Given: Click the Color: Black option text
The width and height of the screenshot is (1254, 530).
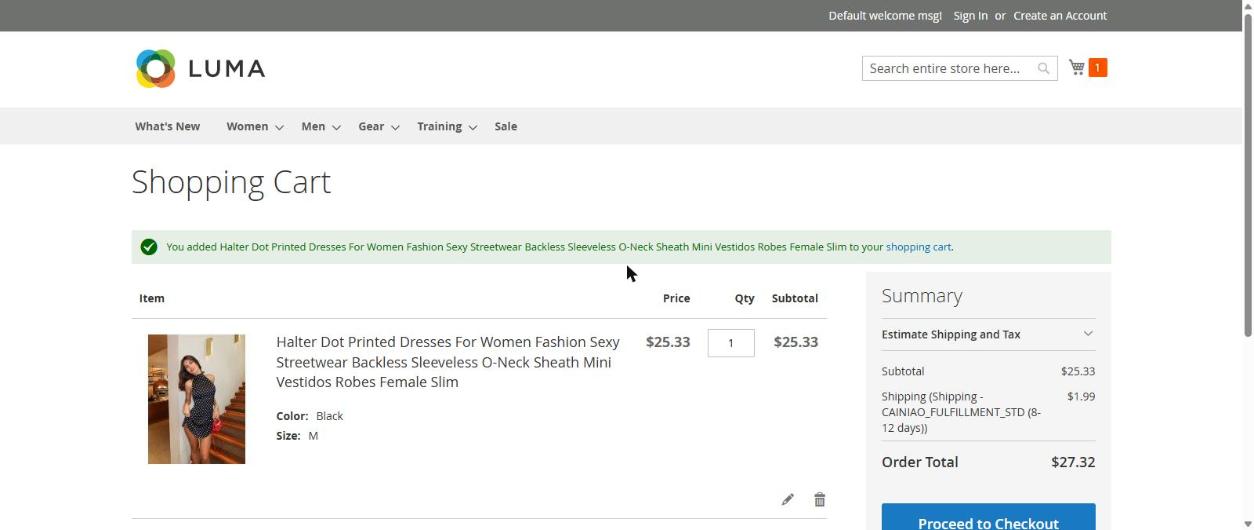Looking at the screenshot, I should coord(310,416).
